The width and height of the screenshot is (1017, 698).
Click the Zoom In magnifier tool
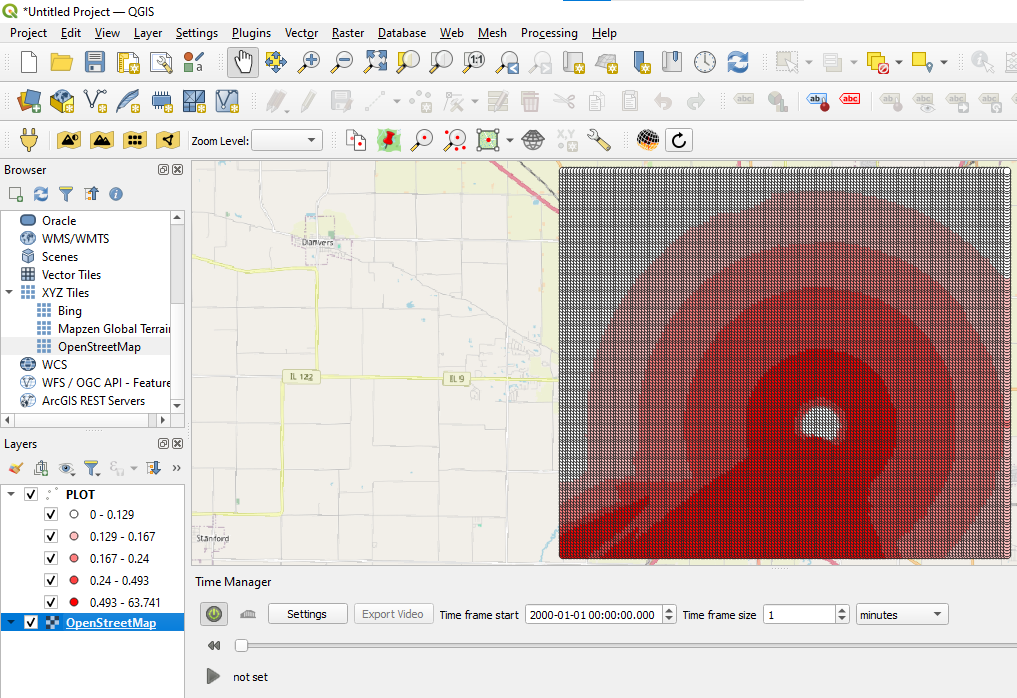tap(308, 62)
